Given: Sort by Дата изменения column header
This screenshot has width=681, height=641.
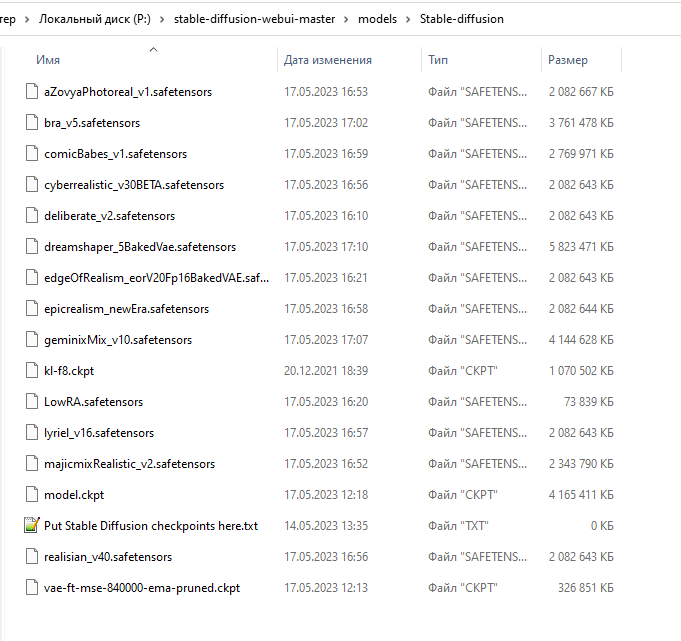Looking at the screenshot, I should 328,60.
